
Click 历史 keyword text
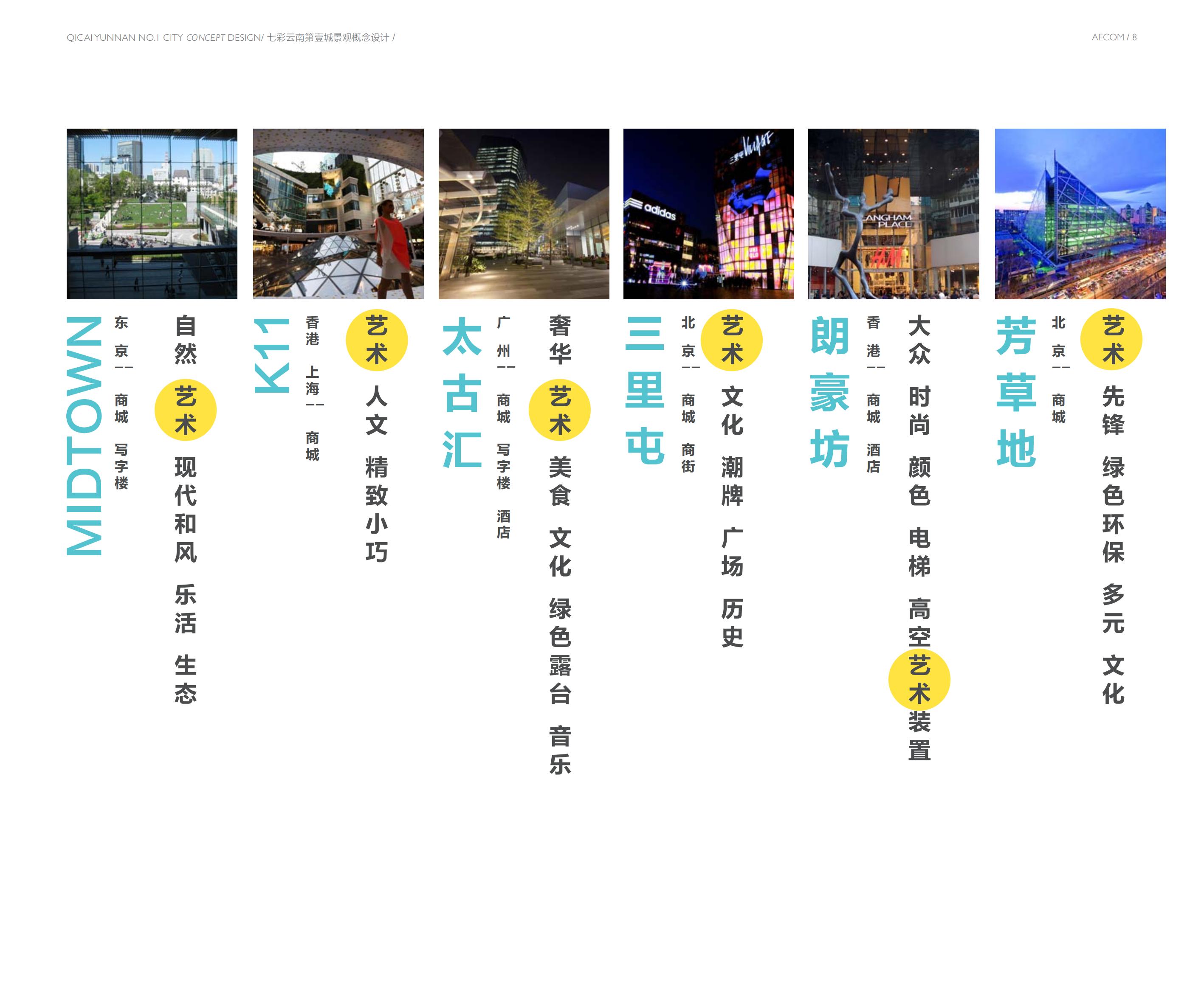click(x=732, y=622)
